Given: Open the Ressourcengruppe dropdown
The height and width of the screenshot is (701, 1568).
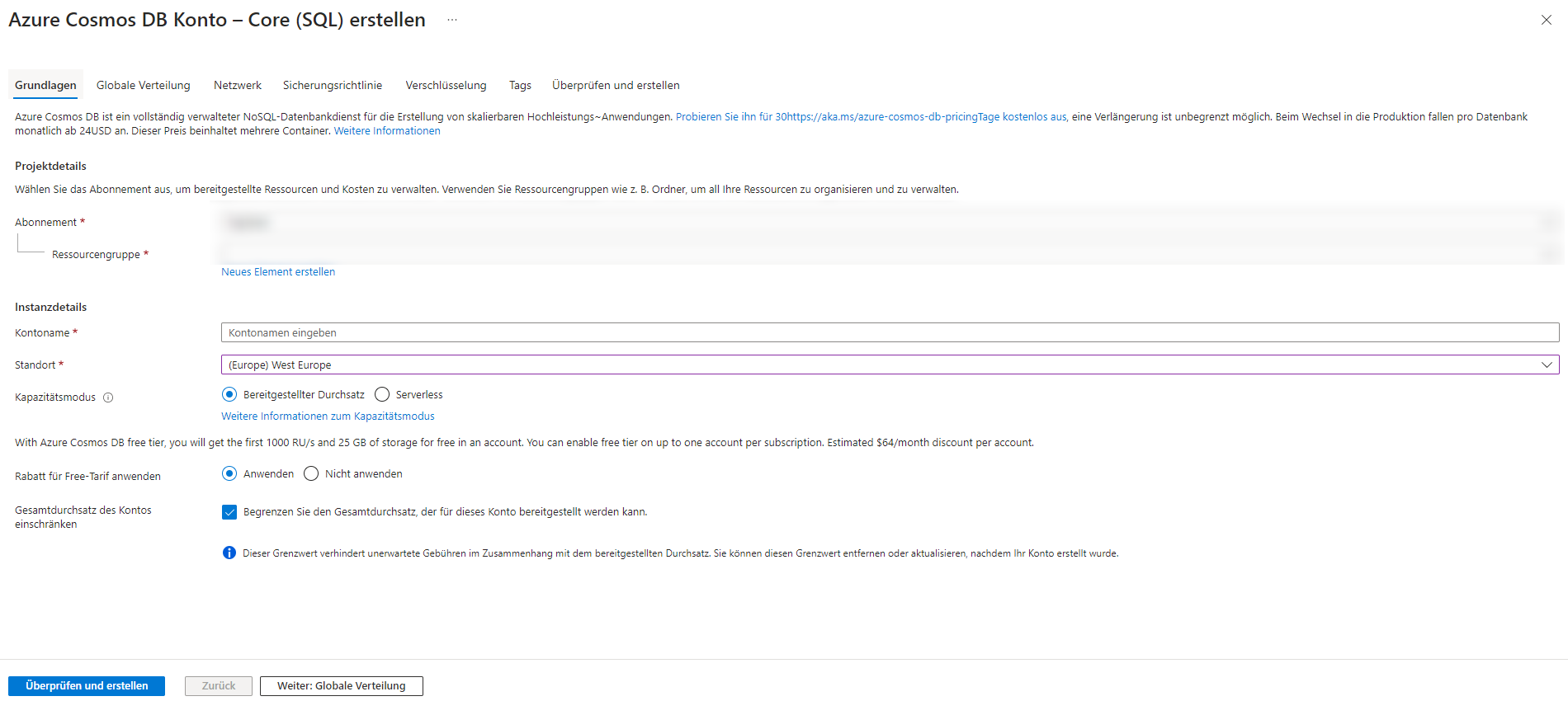Looking at the screenshot, I should [x=890, y=254].
